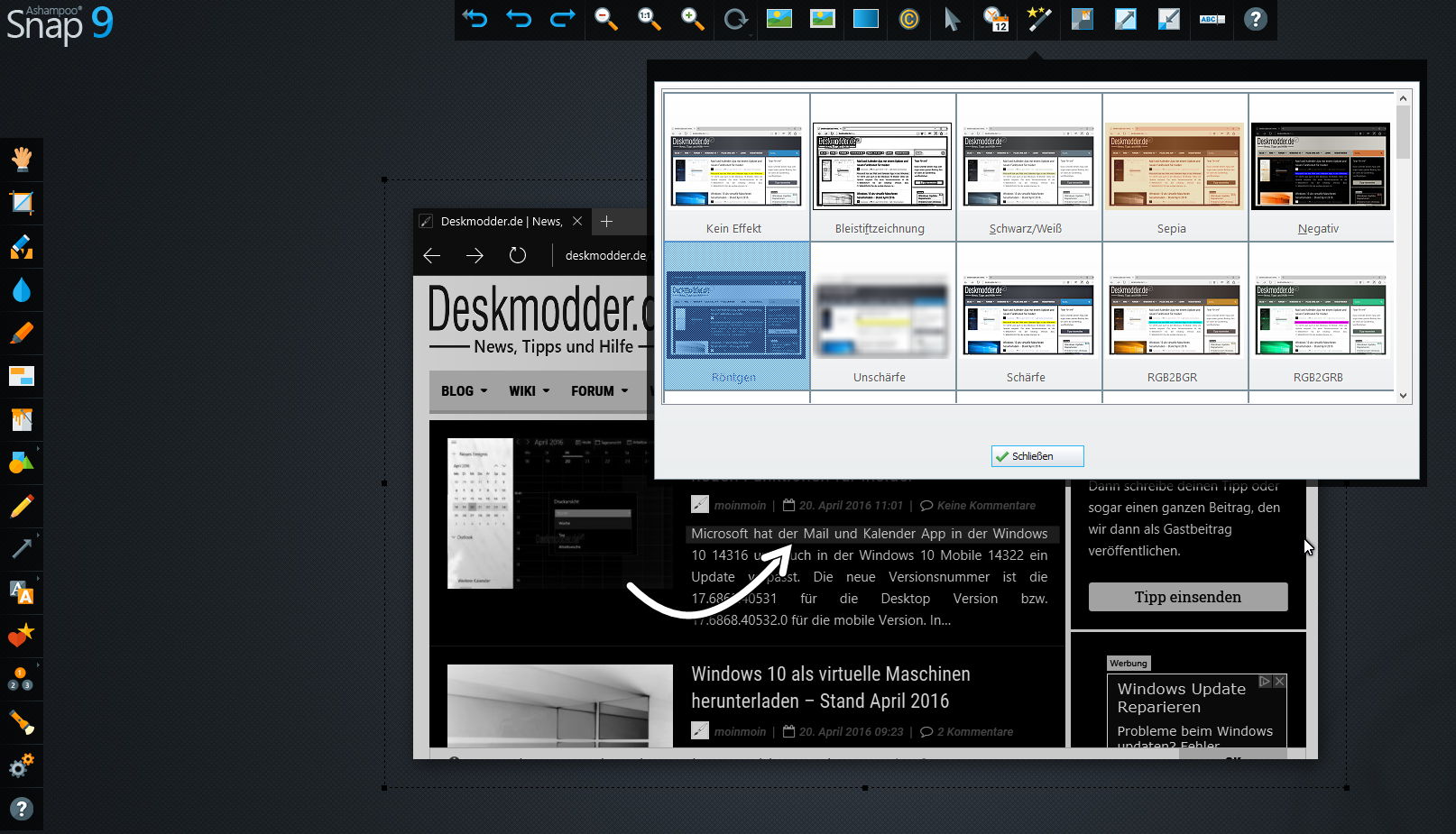Select the pencil drawing tool
Screen dimensions: 1456x834
[x=22, y=506]
